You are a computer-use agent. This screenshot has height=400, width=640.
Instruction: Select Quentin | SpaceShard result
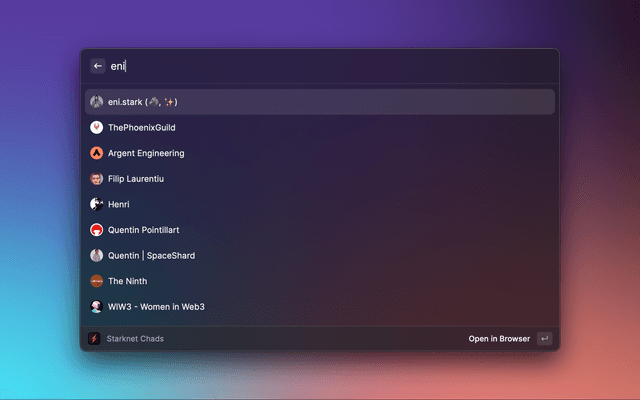(x=320, y=256)
